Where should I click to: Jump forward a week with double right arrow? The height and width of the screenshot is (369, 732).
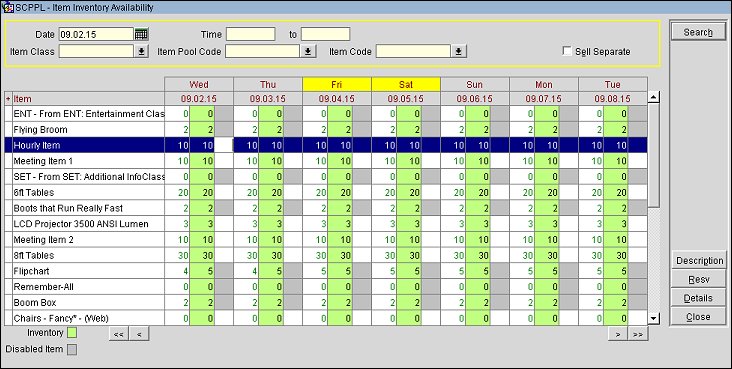pyautogui.click(x=638, y=334)
